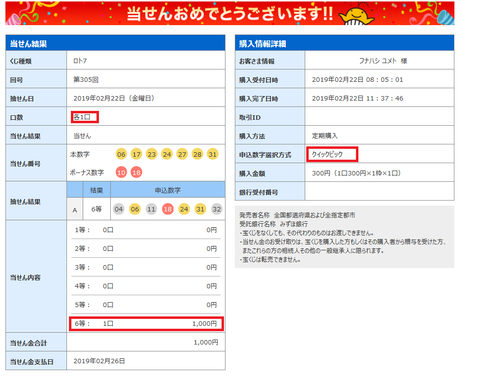Viewport: 480px width, 379px height.
Task: Click red ball 18 in 申込数字 row
Action: coord(168,209)
